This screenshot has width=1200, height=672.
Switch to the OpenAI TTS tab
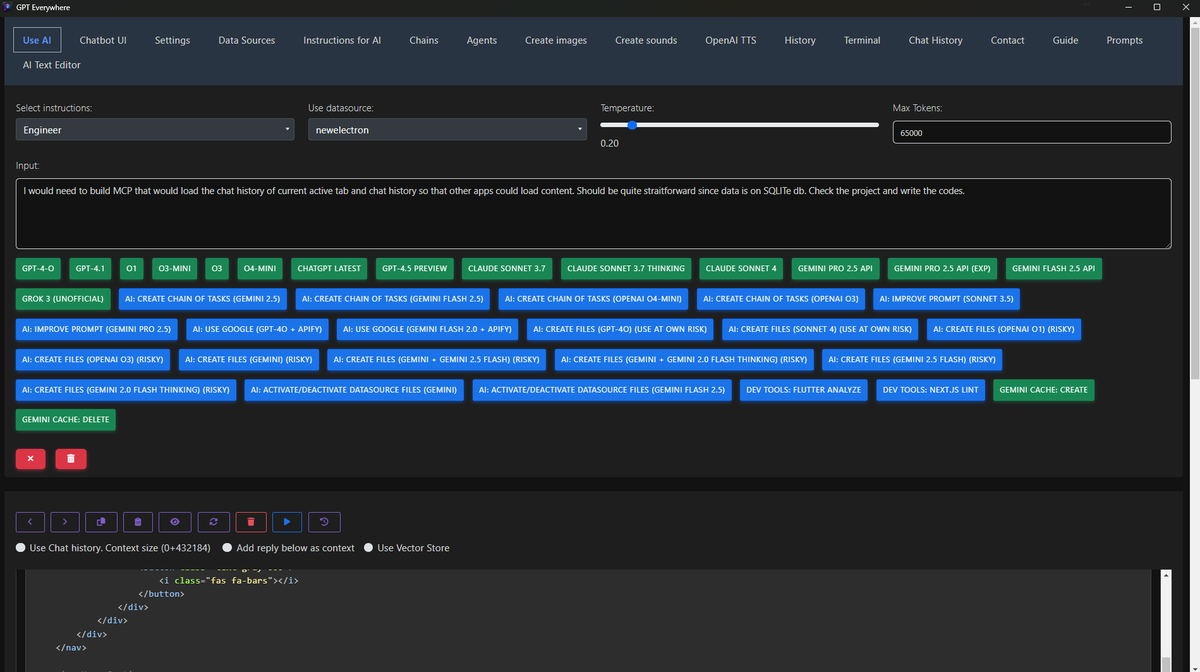731,40
